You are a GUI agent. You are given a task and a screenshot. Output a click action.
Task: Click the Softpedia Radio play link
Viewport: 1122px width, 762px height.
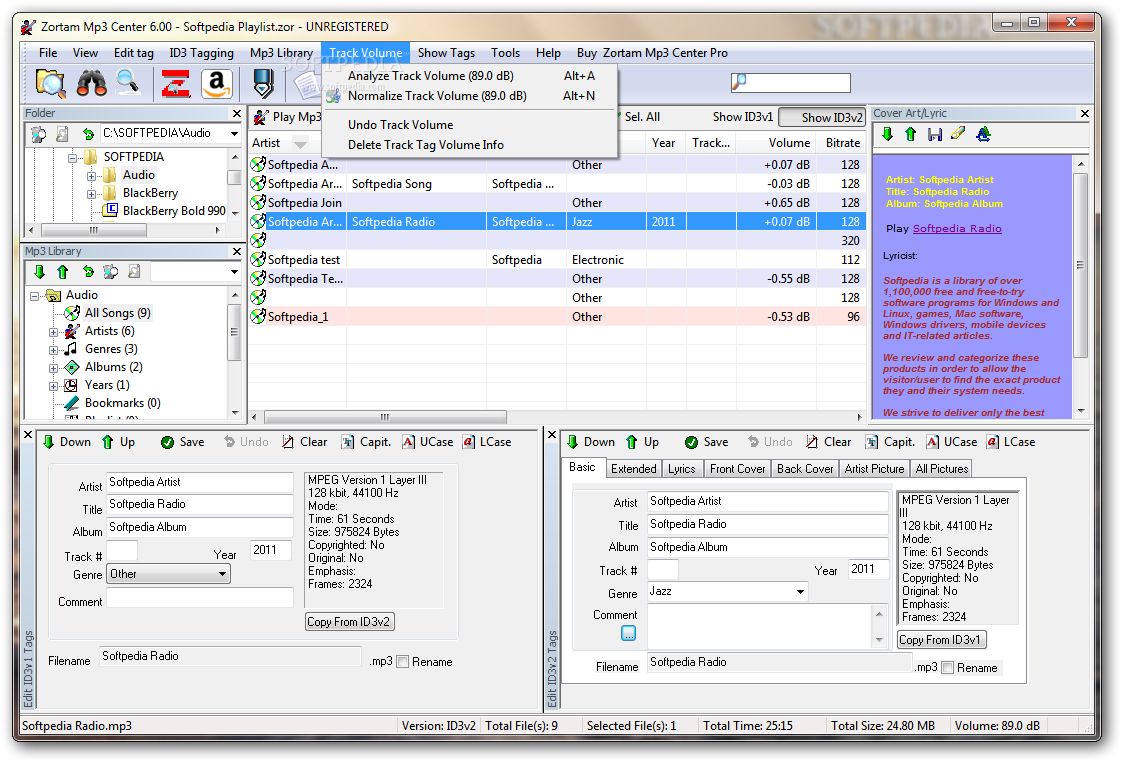[957, 229]
